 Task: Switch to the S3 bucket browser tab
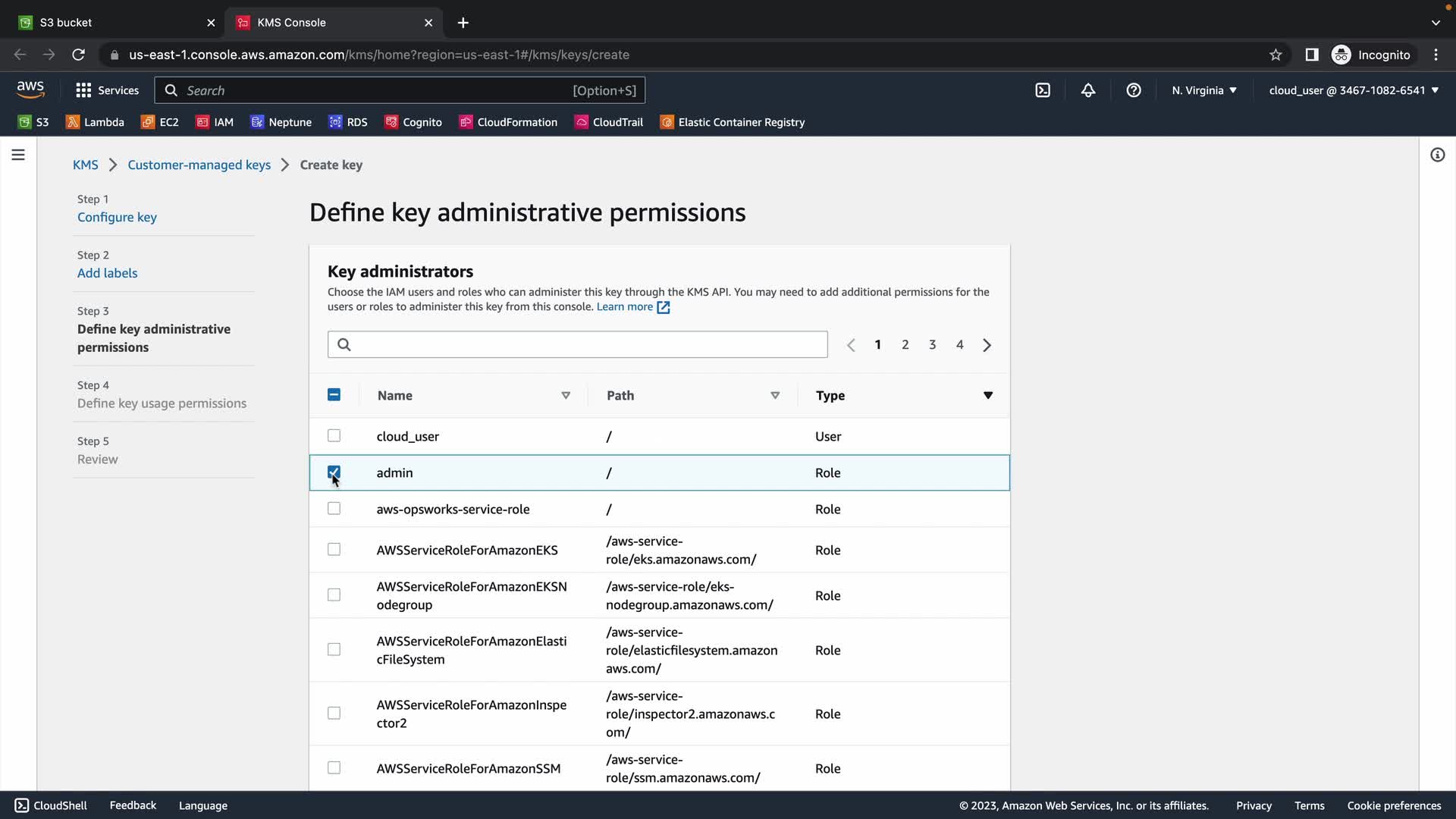coord(114,22)
